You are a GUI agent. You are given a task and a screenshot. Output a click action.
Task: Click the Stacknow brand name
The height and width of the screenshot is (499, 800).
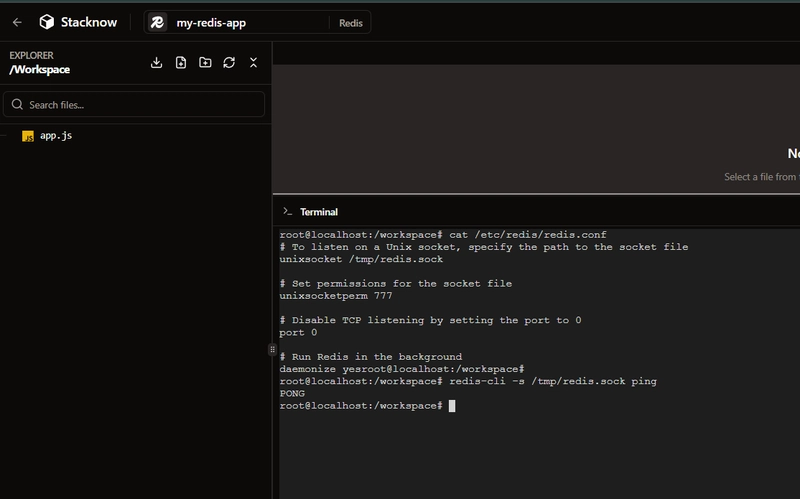click(x=91, y=22)
